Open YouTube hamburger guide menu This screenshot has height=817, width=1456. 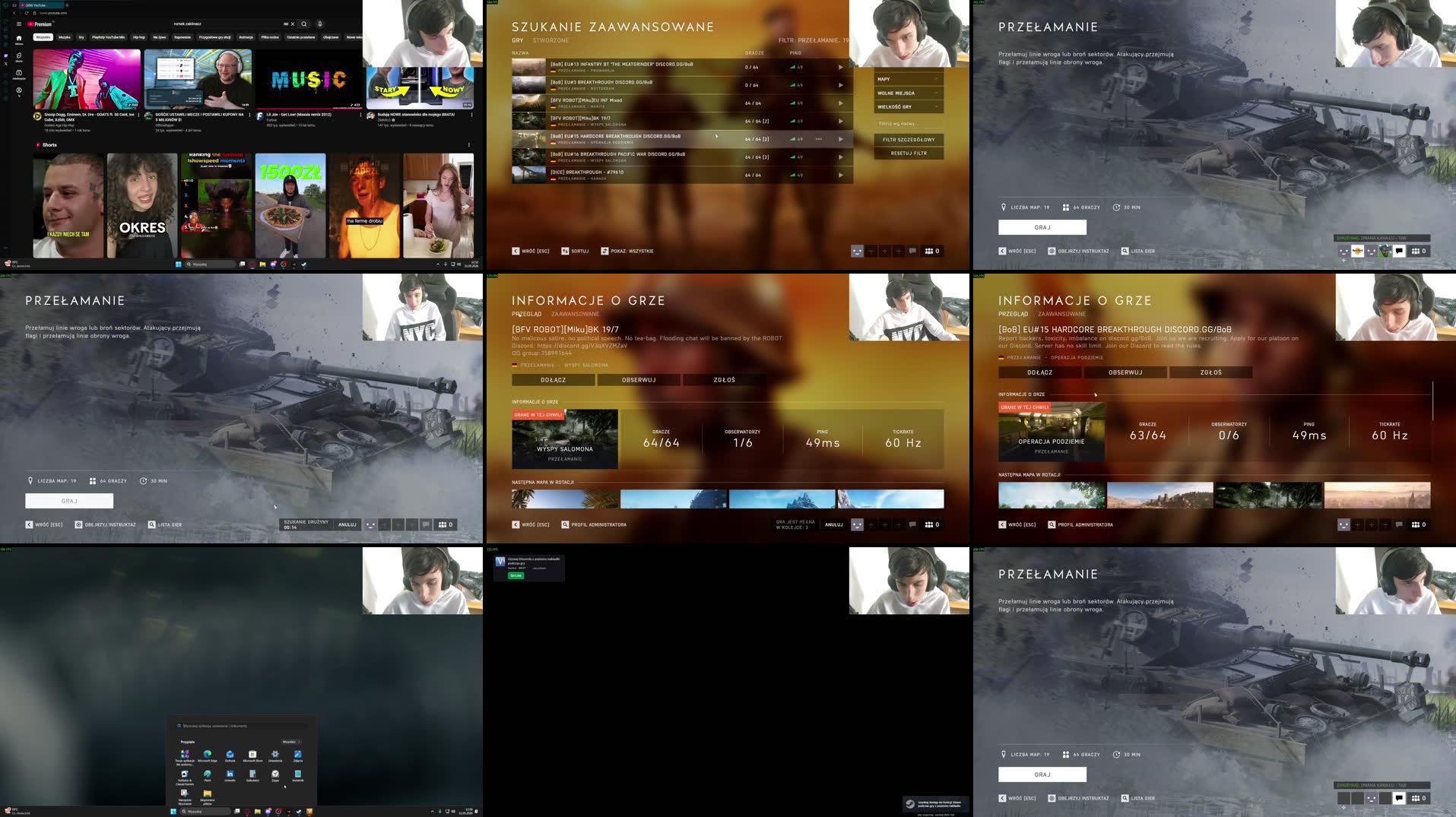click(19, 24)
